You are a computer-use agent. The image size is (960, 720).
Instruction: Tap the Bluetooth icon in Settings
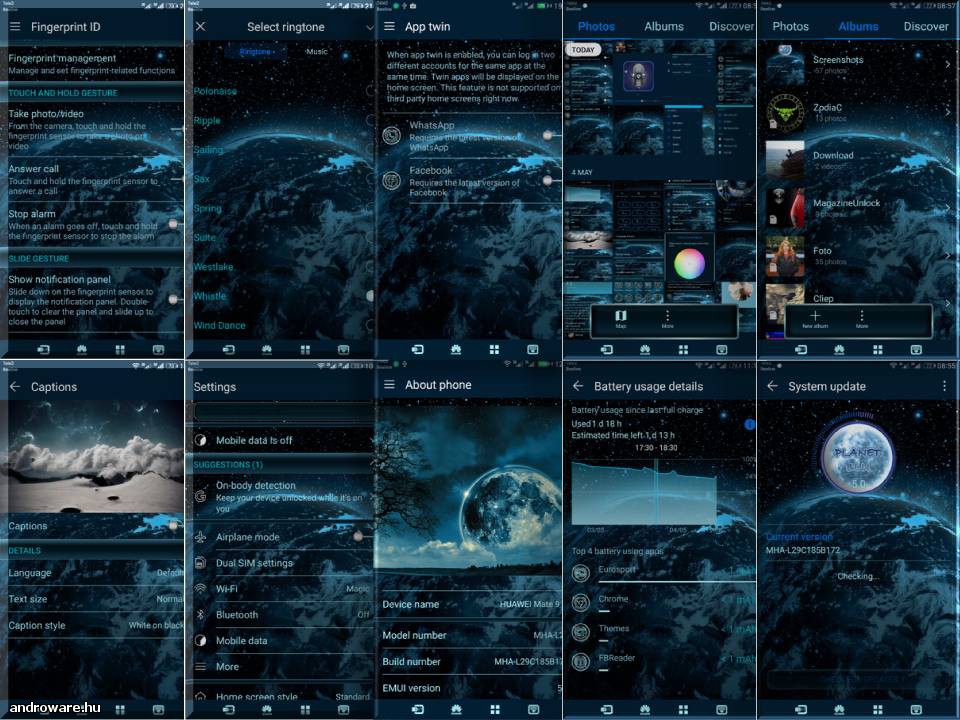click(x=201, y=614)
